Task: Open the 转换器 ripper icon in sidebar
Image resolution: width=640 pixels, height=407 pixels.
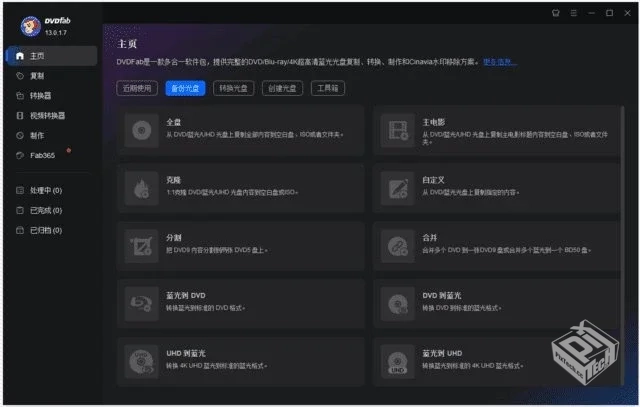Action: tap(20, 96)
